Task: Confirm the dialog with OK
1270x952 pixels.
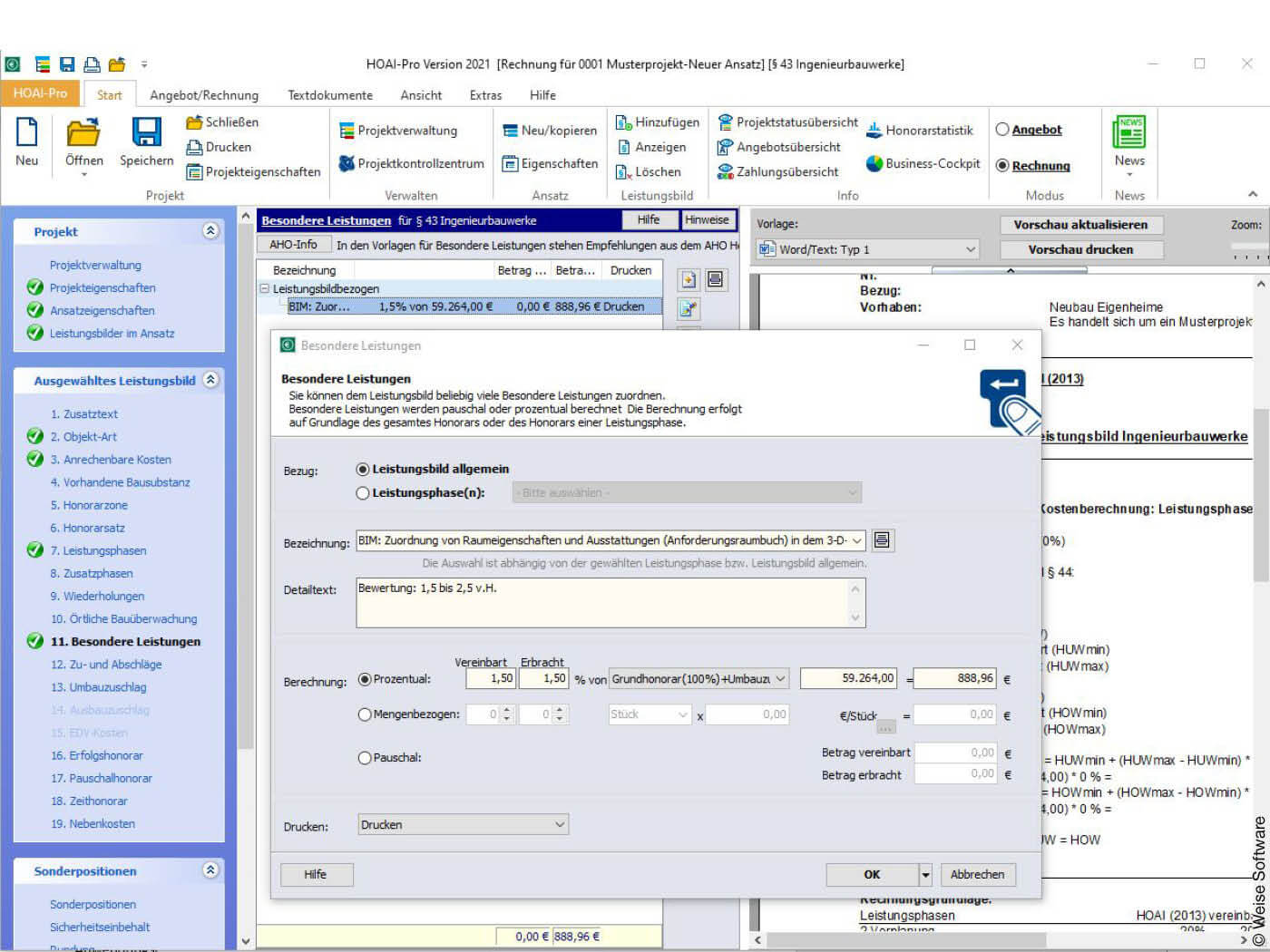Action: coord(871,874)
